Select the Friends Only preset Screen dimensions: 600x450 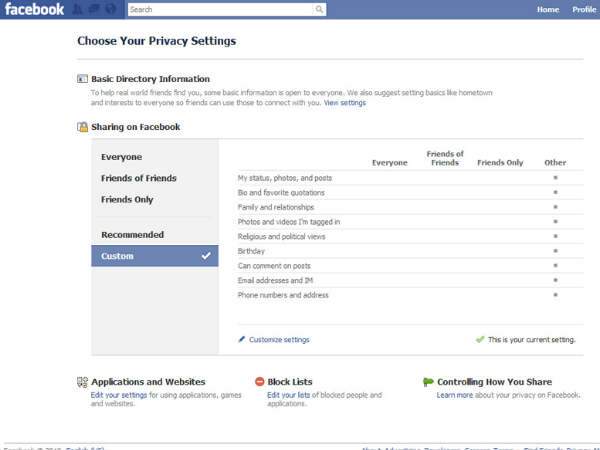(x=128, y=199)
